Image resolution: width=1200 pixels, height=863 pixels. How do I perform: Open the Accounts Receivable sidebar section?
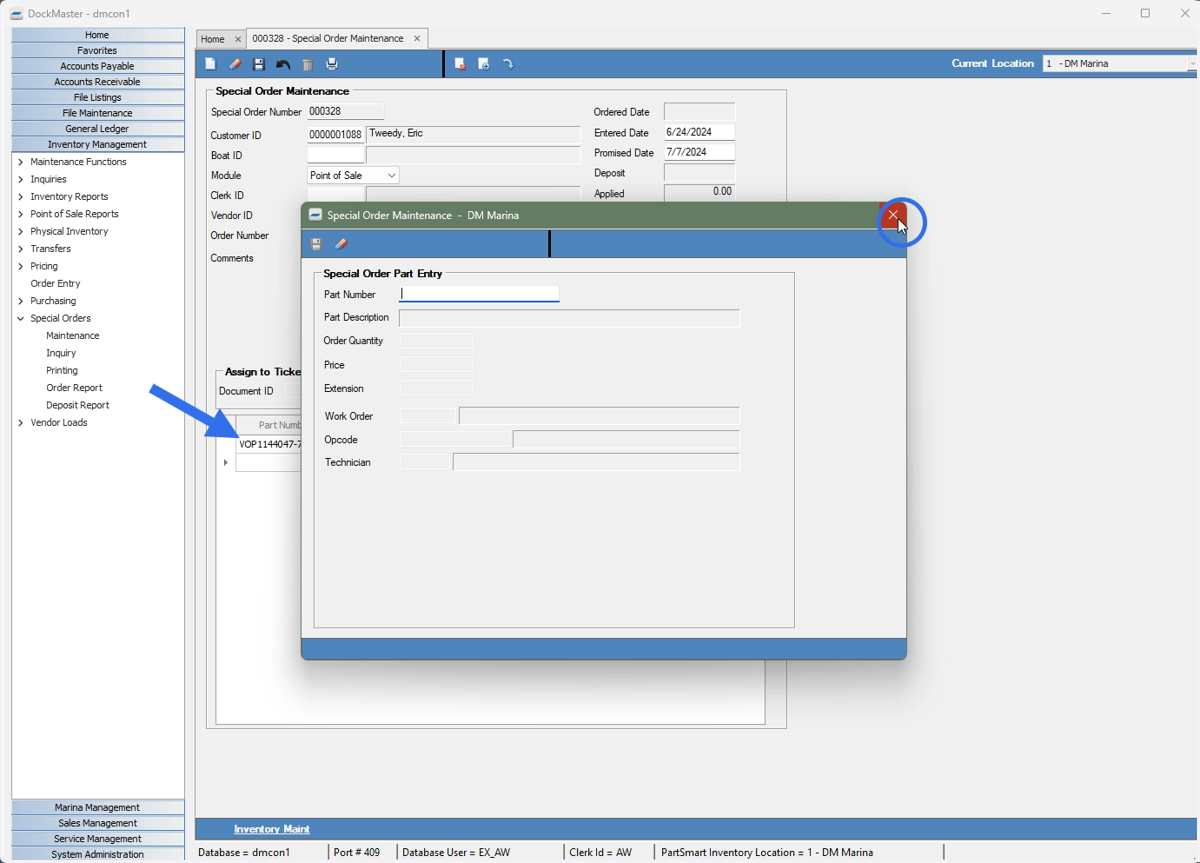click(98, 82)
